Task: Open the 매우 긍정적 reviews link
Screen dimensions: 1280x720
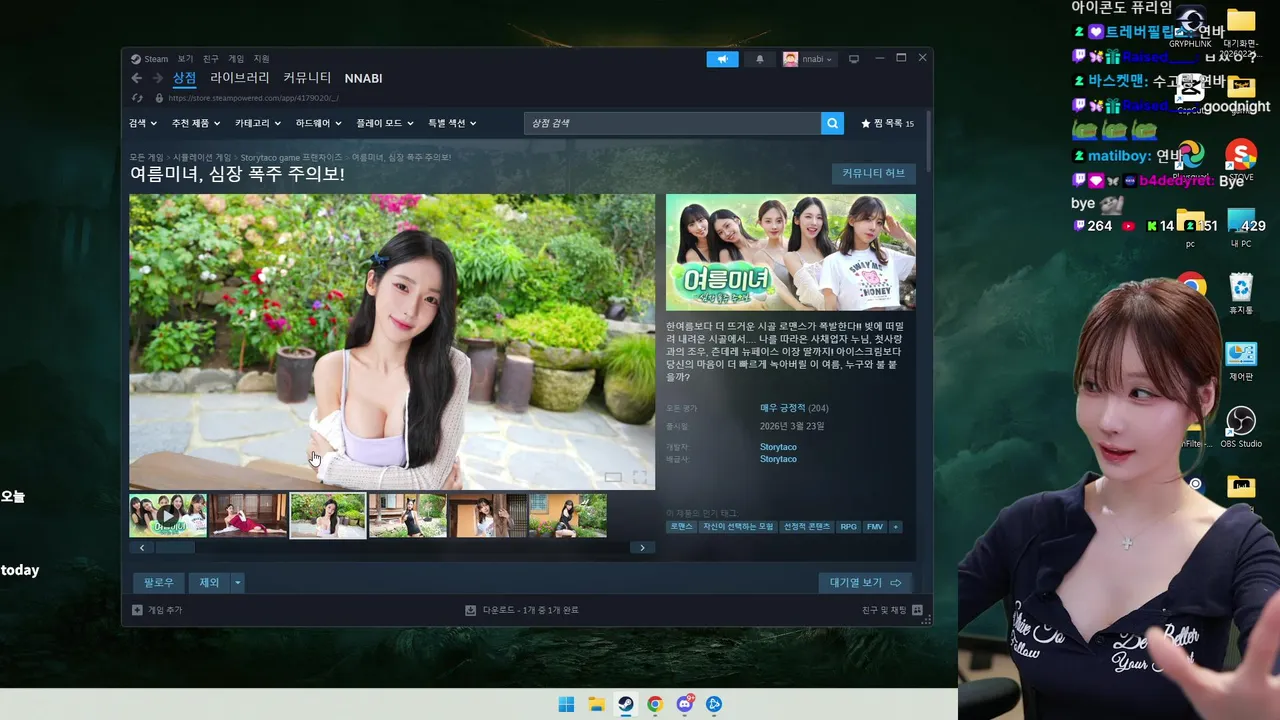Action: pyautogui.click(x=782, y=408)
